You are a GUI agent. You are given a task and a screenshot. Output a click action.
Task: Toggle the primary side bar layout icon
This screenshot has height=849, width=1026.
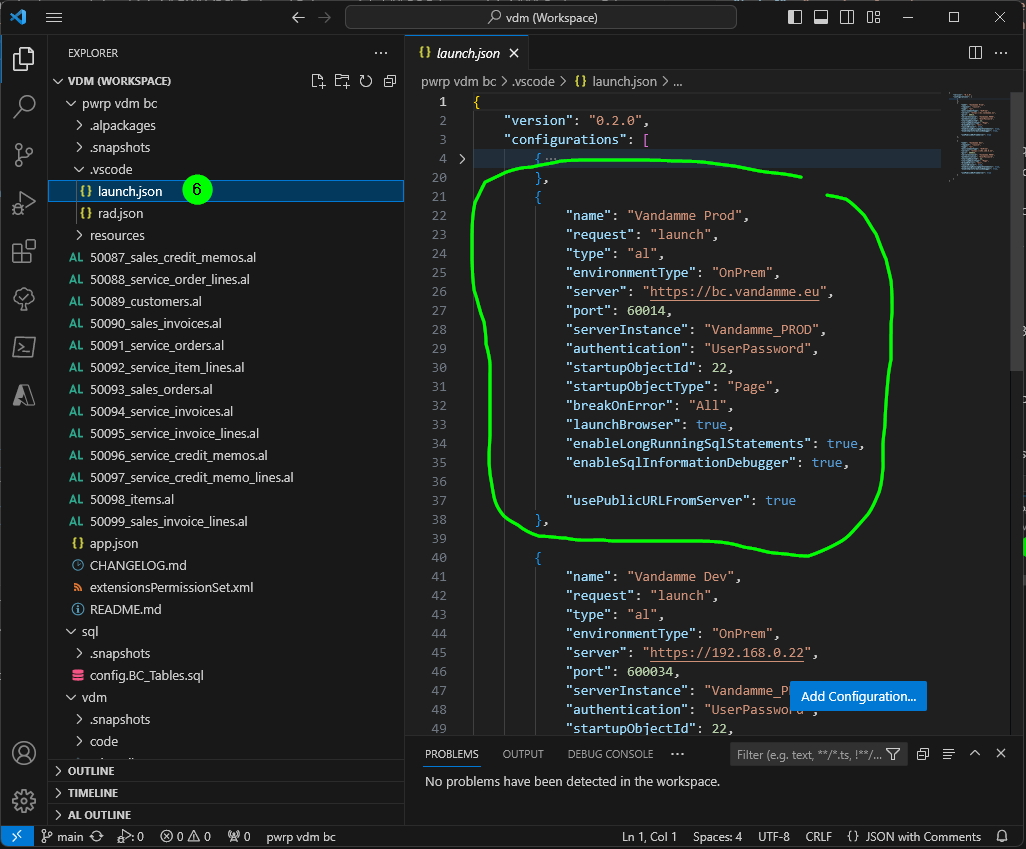795,18
